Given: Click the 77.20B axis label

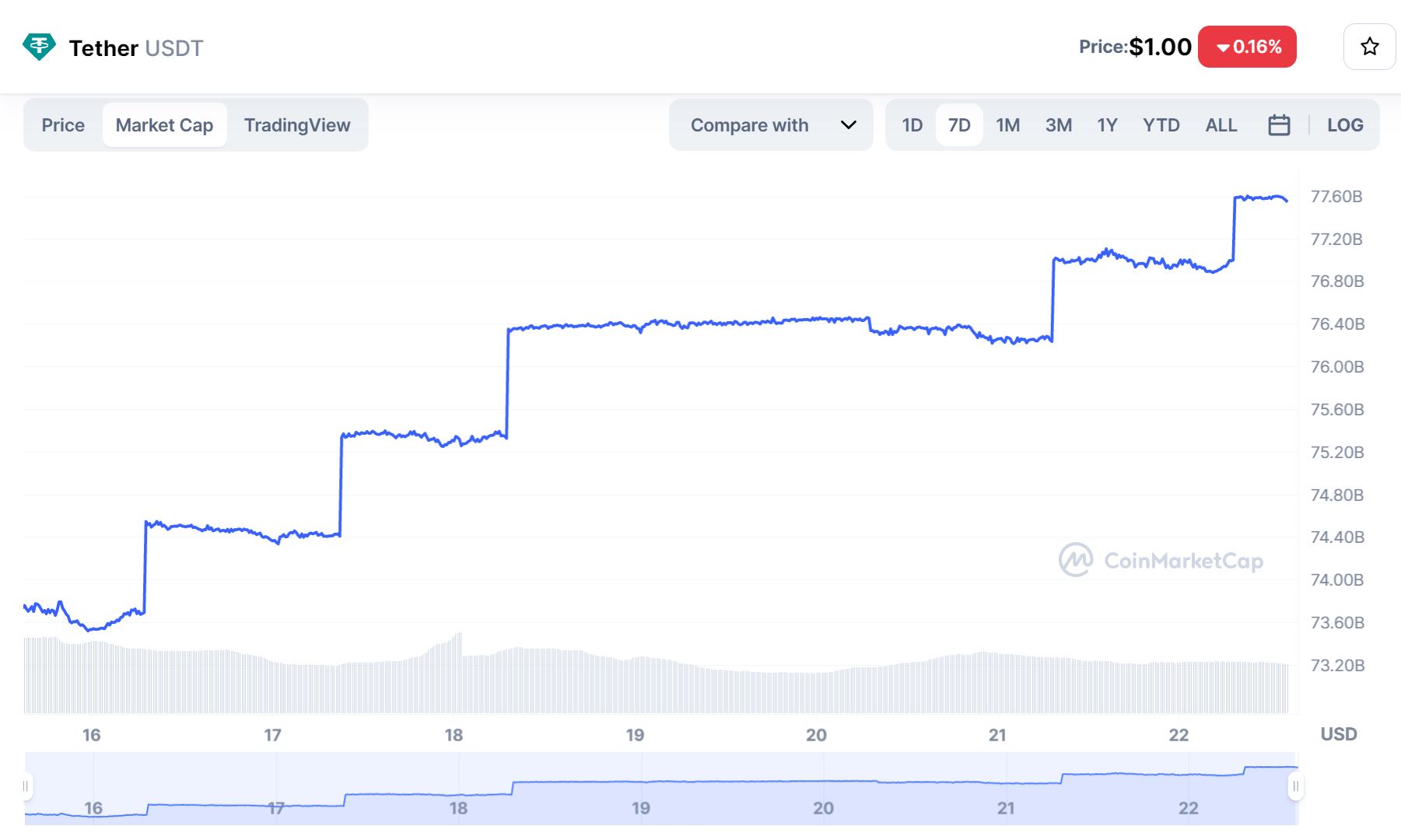Looking at the screenshot, I should pos(1336,240).
